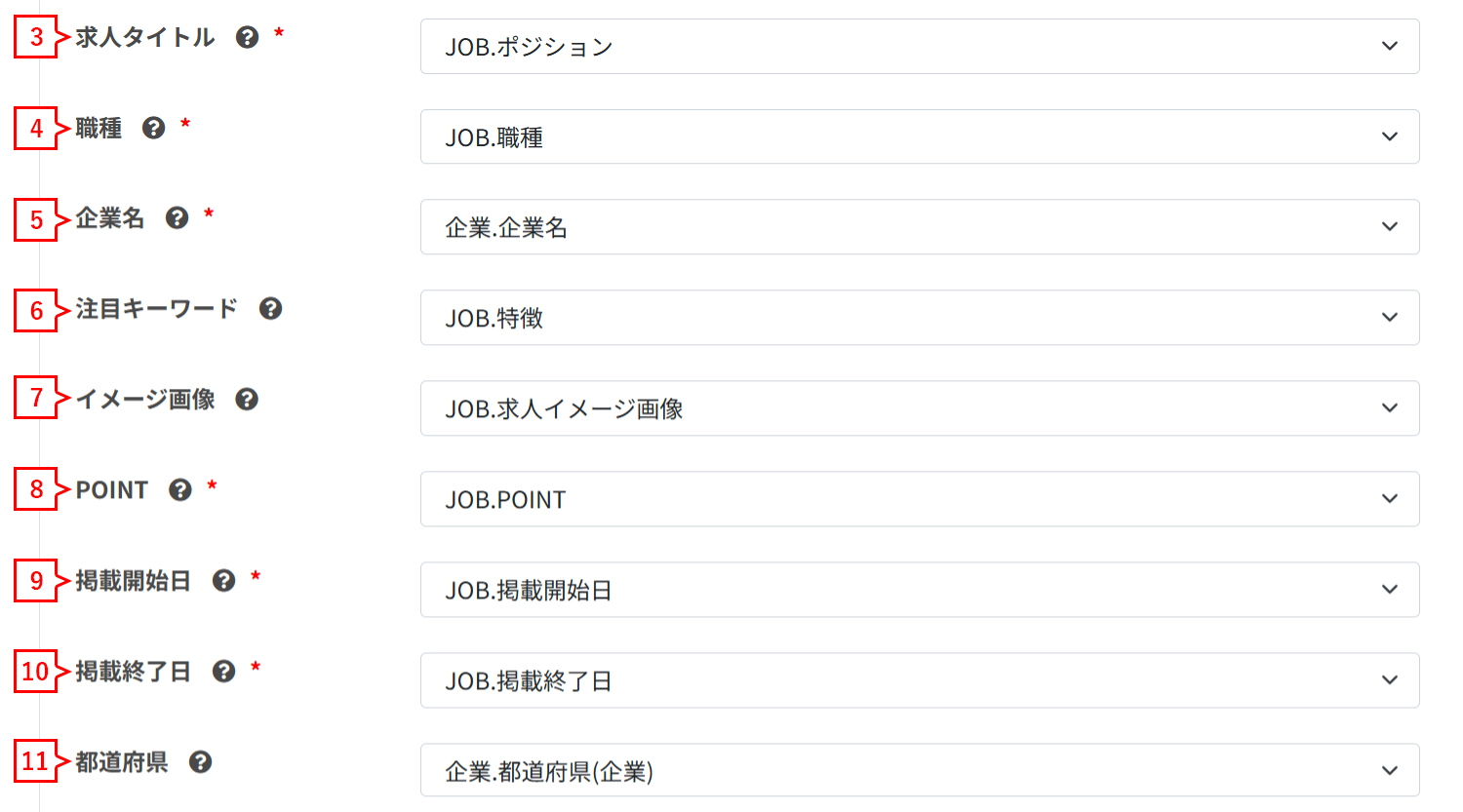Open help tooltip for 都道府県
Screen dimensions: 1463x812
201,761
